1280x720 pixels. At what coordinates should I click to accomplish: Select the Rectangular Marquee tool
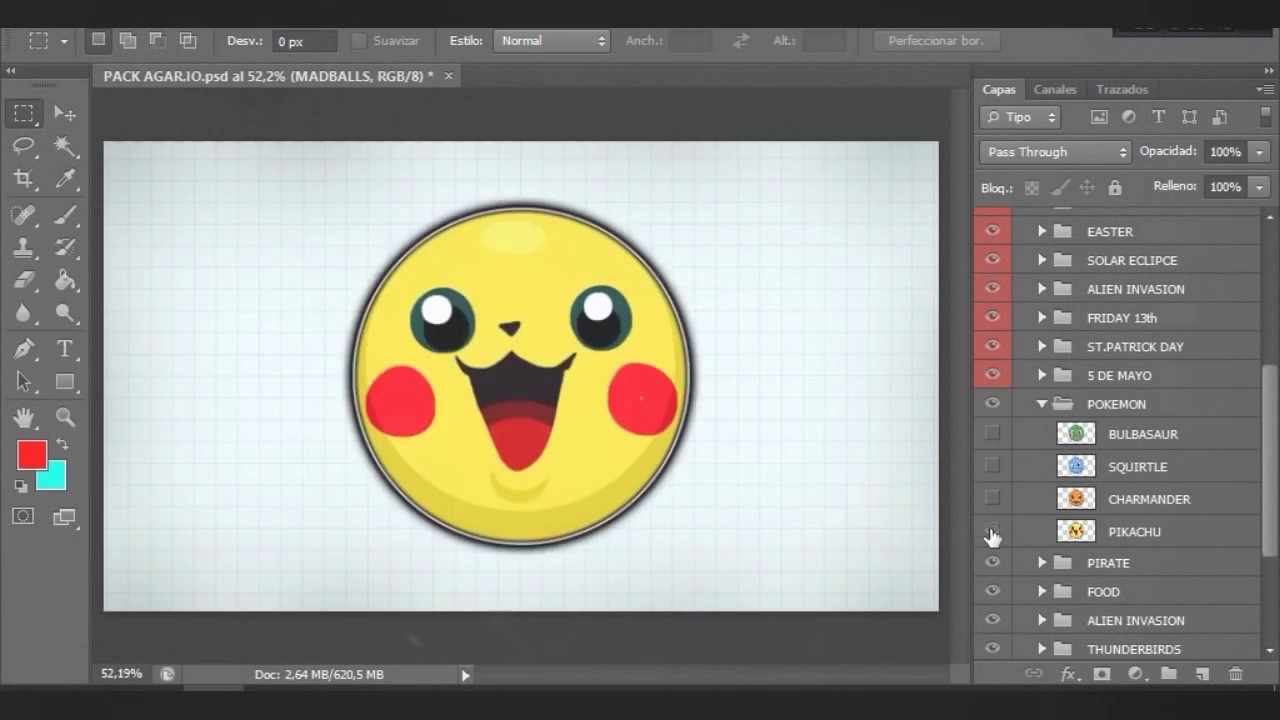tap(24, 113)
